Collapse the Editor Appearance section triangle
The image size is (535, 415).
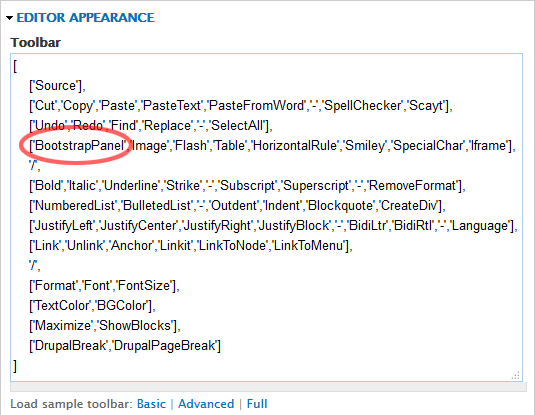tap(10, 18)
